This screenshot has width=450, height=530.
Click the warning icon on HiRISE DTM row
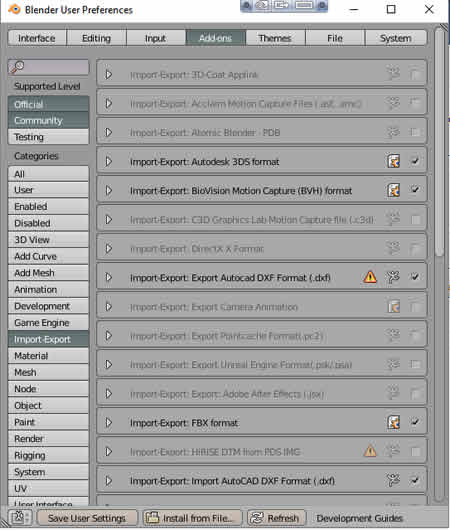[370, 451]
